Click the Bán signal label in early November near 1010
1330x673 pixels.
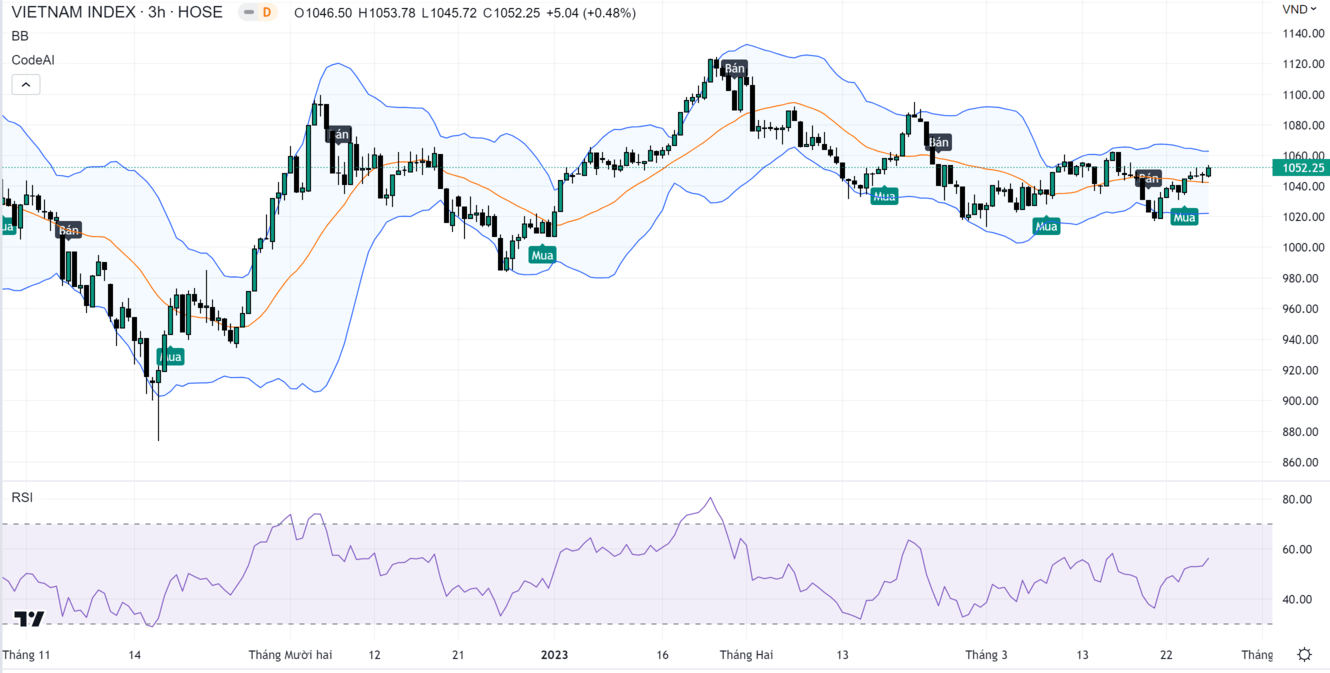(x=68, y=230)
